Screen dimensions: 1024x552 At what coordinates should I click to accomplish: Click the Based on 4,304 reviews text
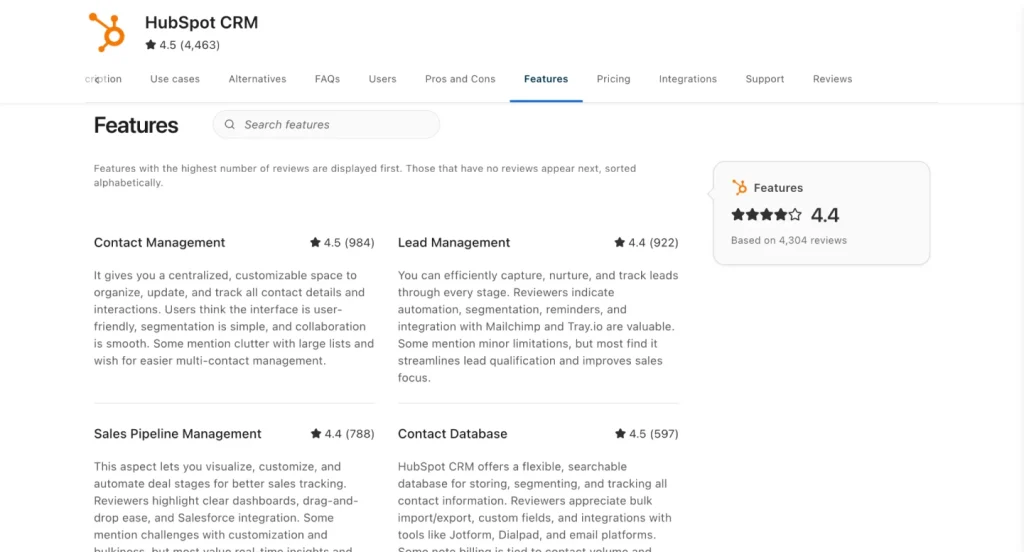click(789, 240)
